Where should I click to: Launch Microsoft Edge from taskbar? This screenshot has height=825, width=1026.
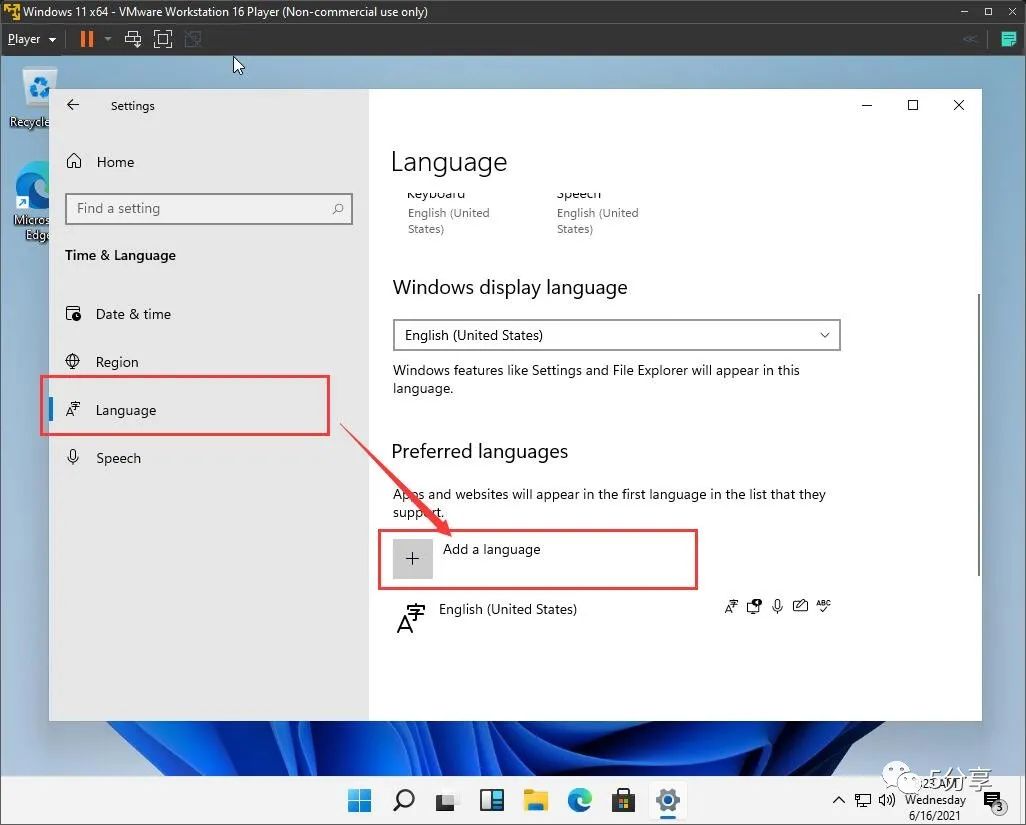tap(579, 800)
